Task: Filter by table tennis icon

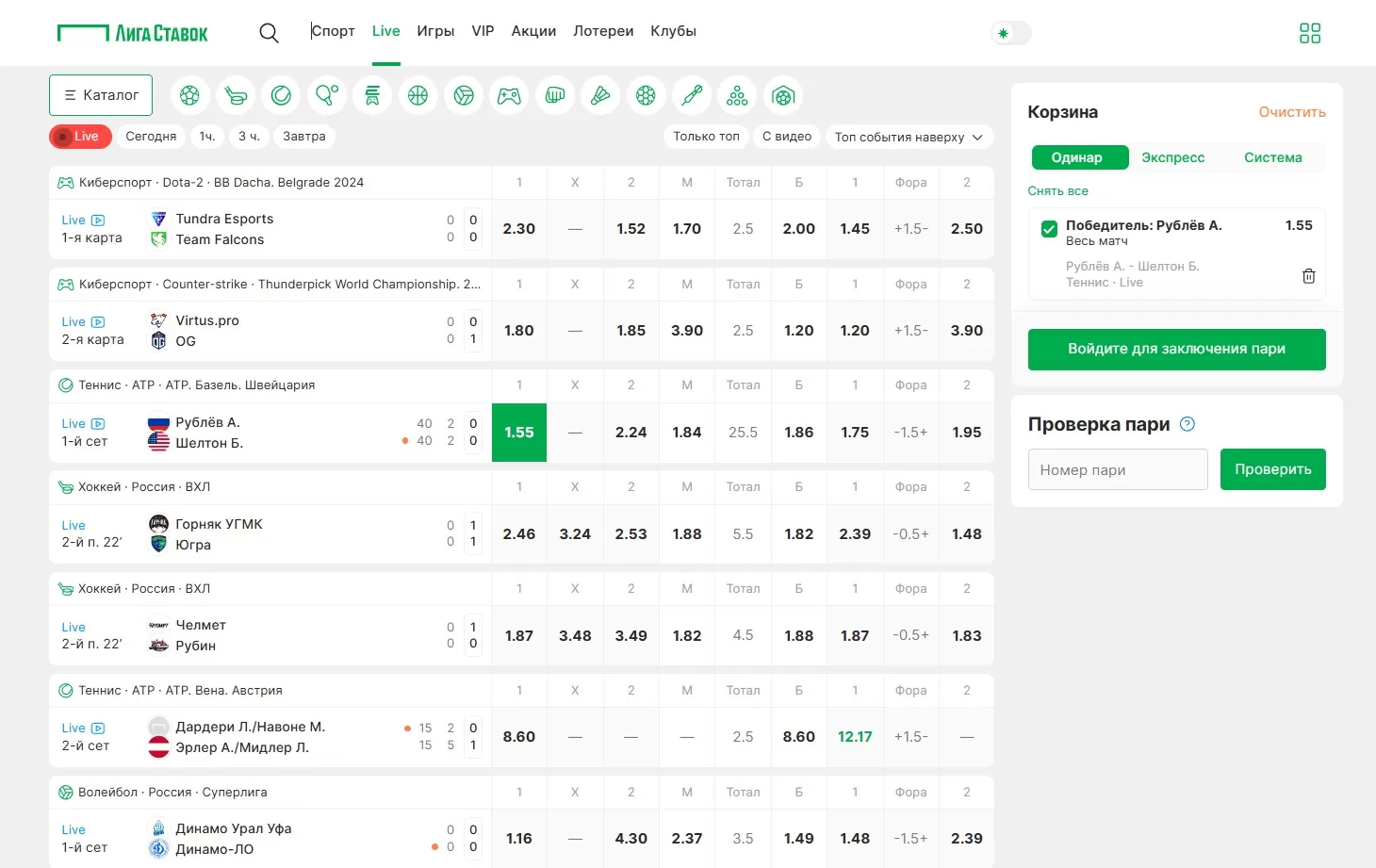Action: click(327, 95)
